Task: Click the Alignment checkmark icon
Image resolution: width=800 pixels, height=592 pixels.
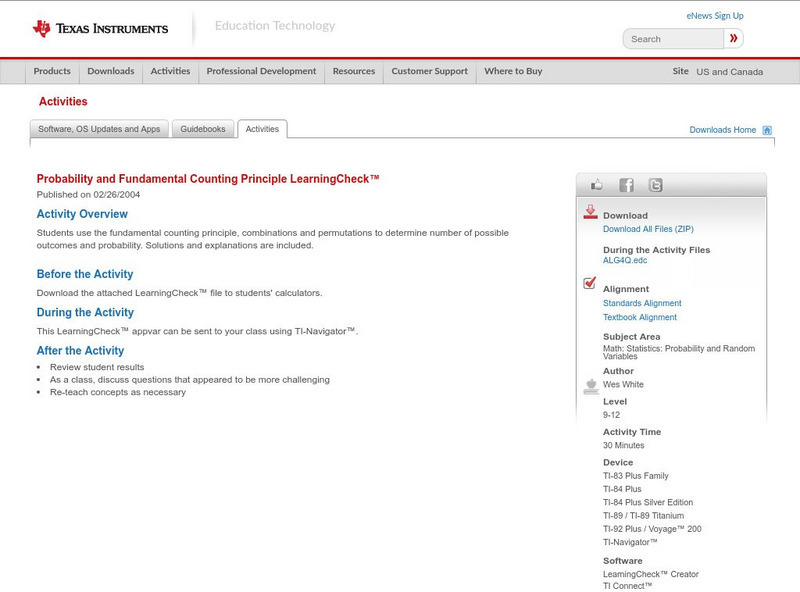Action: [589, 283]
